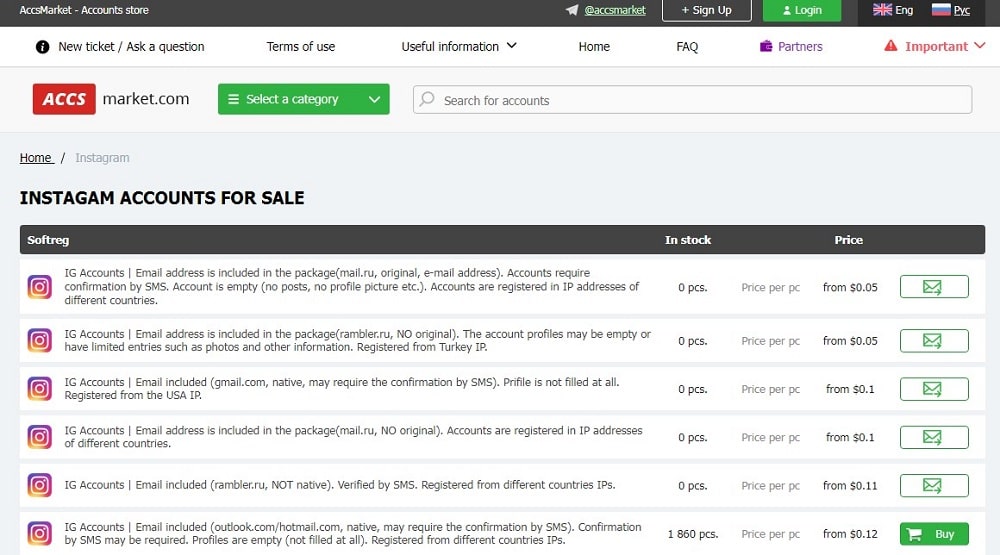Open the Select a category dropdown
Screen dimensions: 1000x555
(x=304, y=100)
